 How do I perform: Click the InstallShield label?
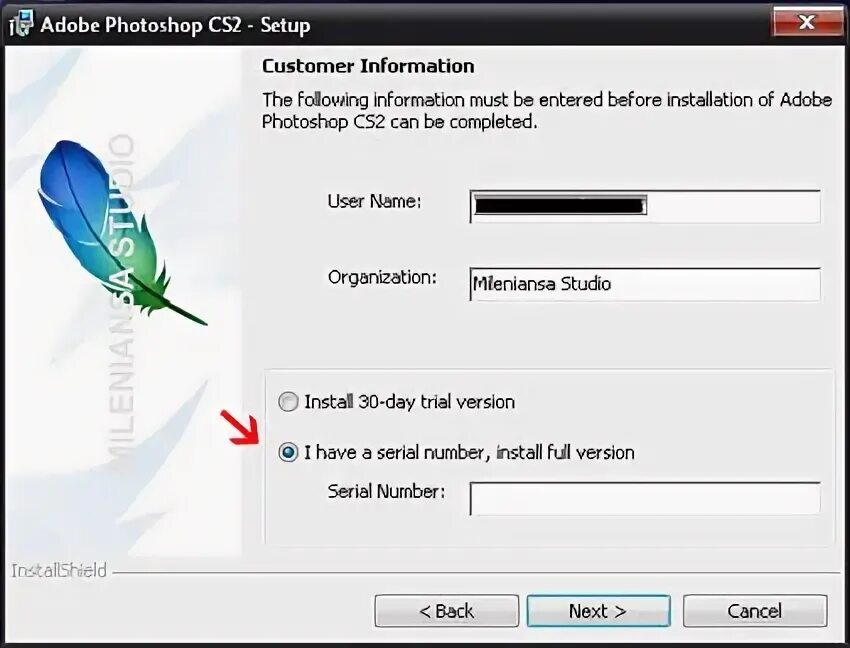point(59,570)
